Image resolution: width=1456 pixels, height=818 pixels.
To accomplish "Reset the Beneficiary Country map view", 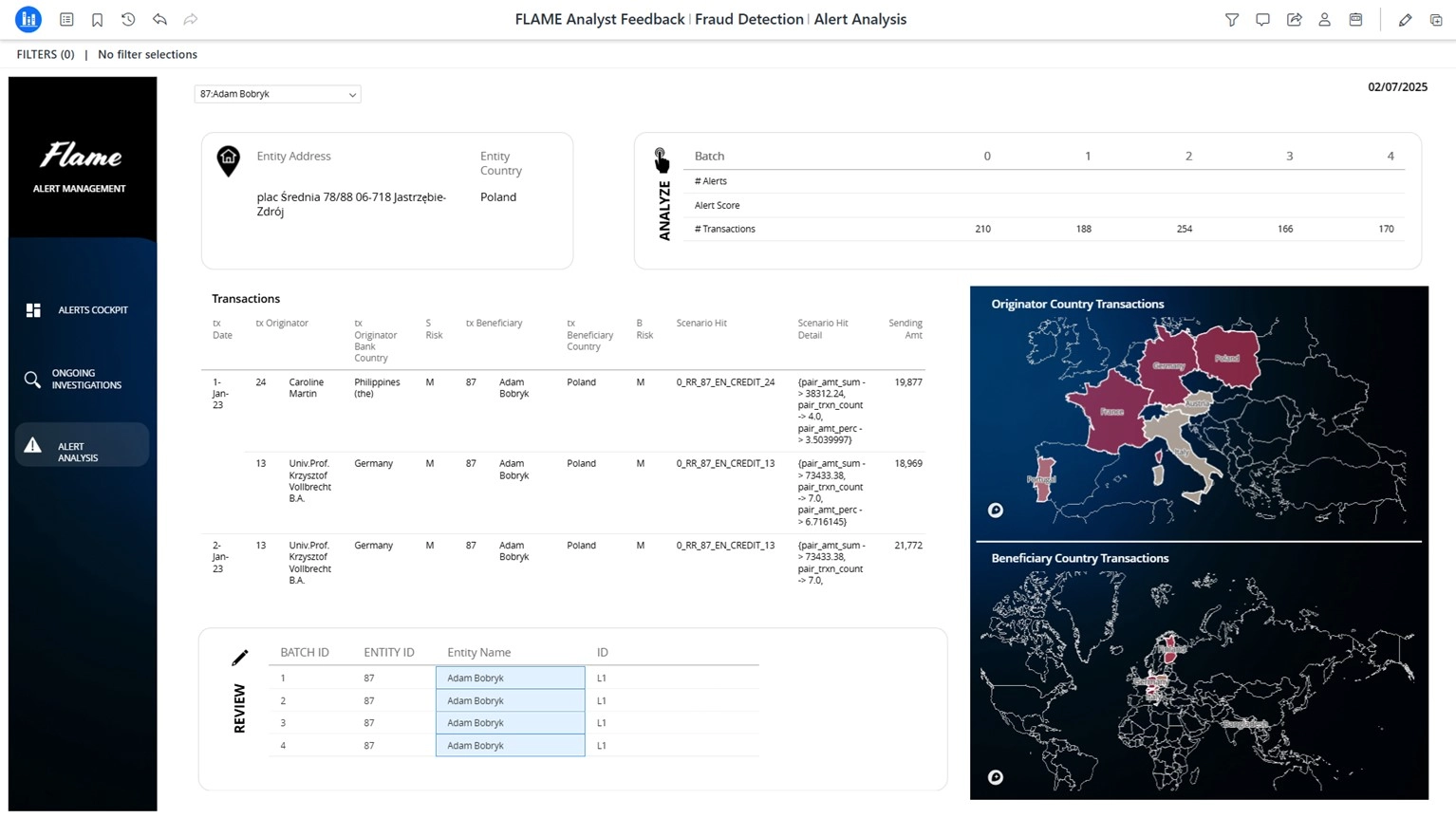I will (996, 777).
